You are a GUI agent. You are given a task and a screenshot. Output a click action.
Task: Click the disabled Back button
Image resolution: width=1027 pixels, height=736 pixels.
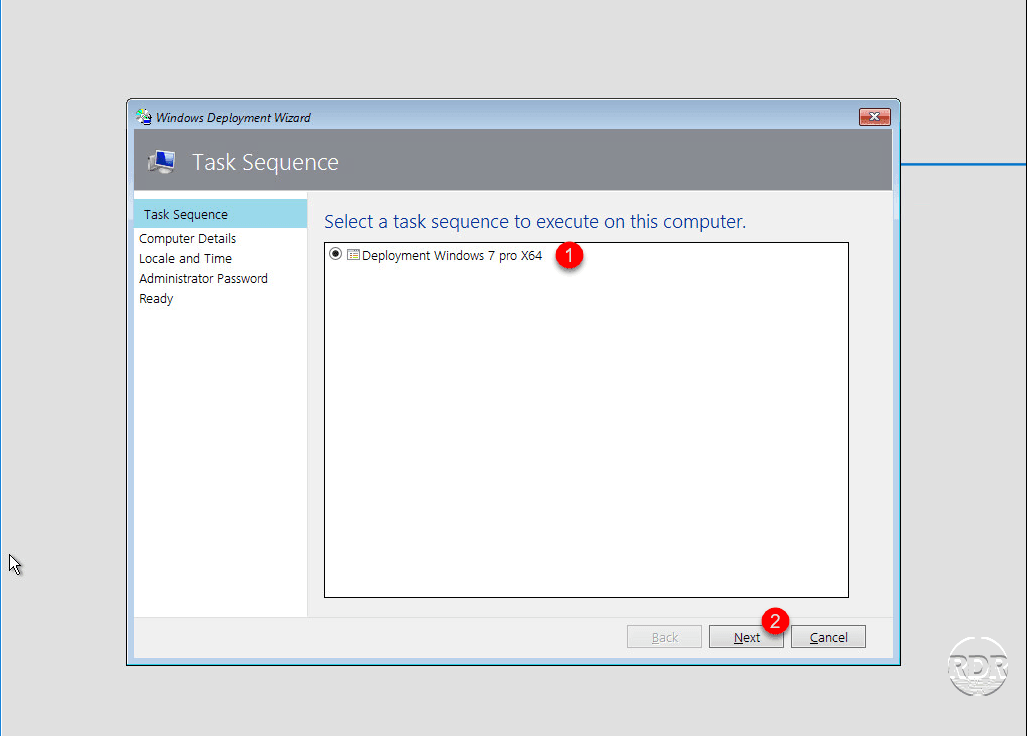pos(664,637)
